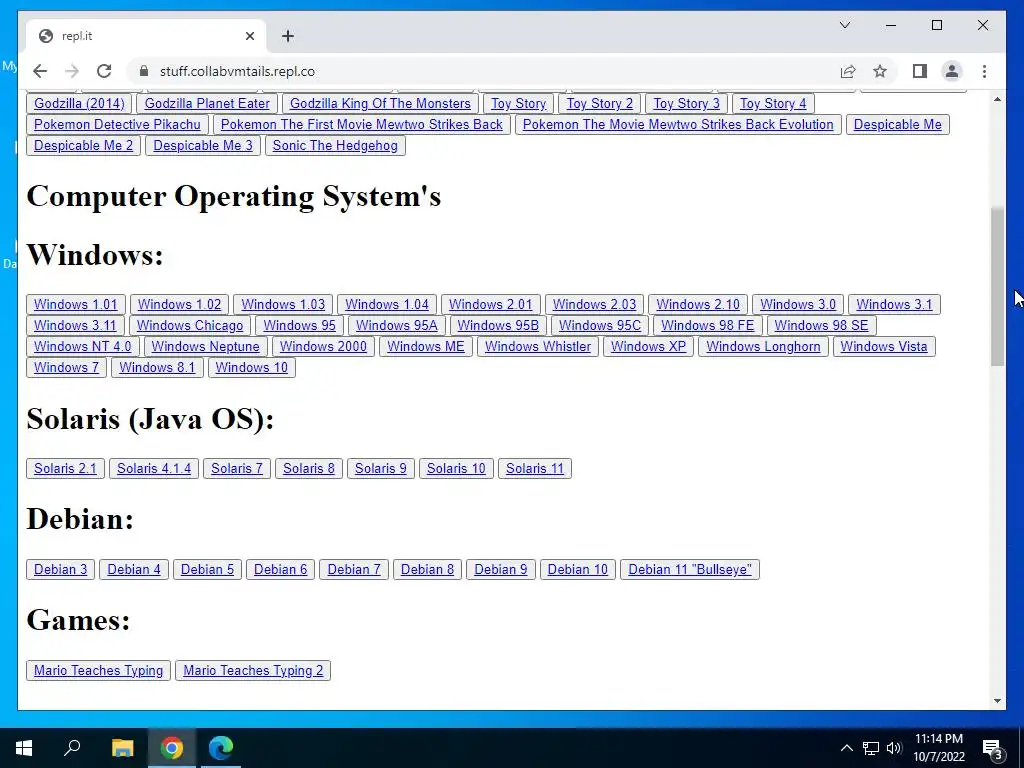
Task: Open the Windows Chicago link
Action: [x=190, y=325]
